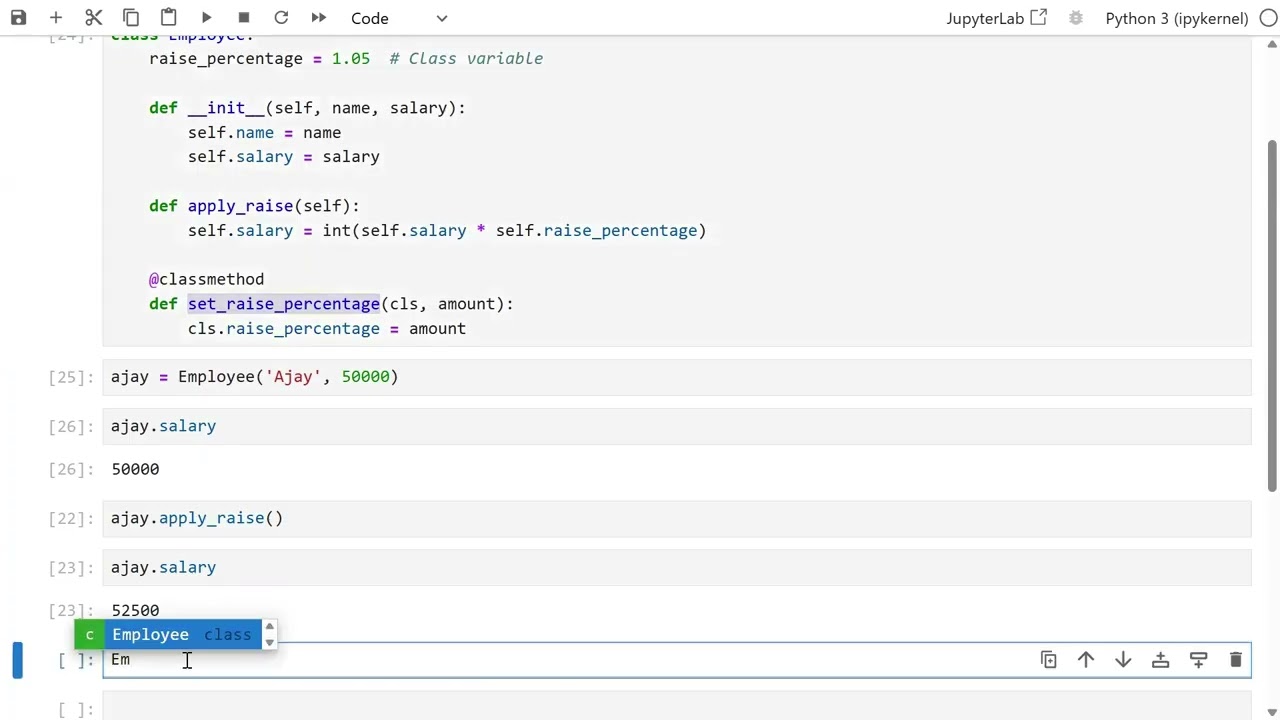Click the set_raise_percentage method name

tap(283, 304)
